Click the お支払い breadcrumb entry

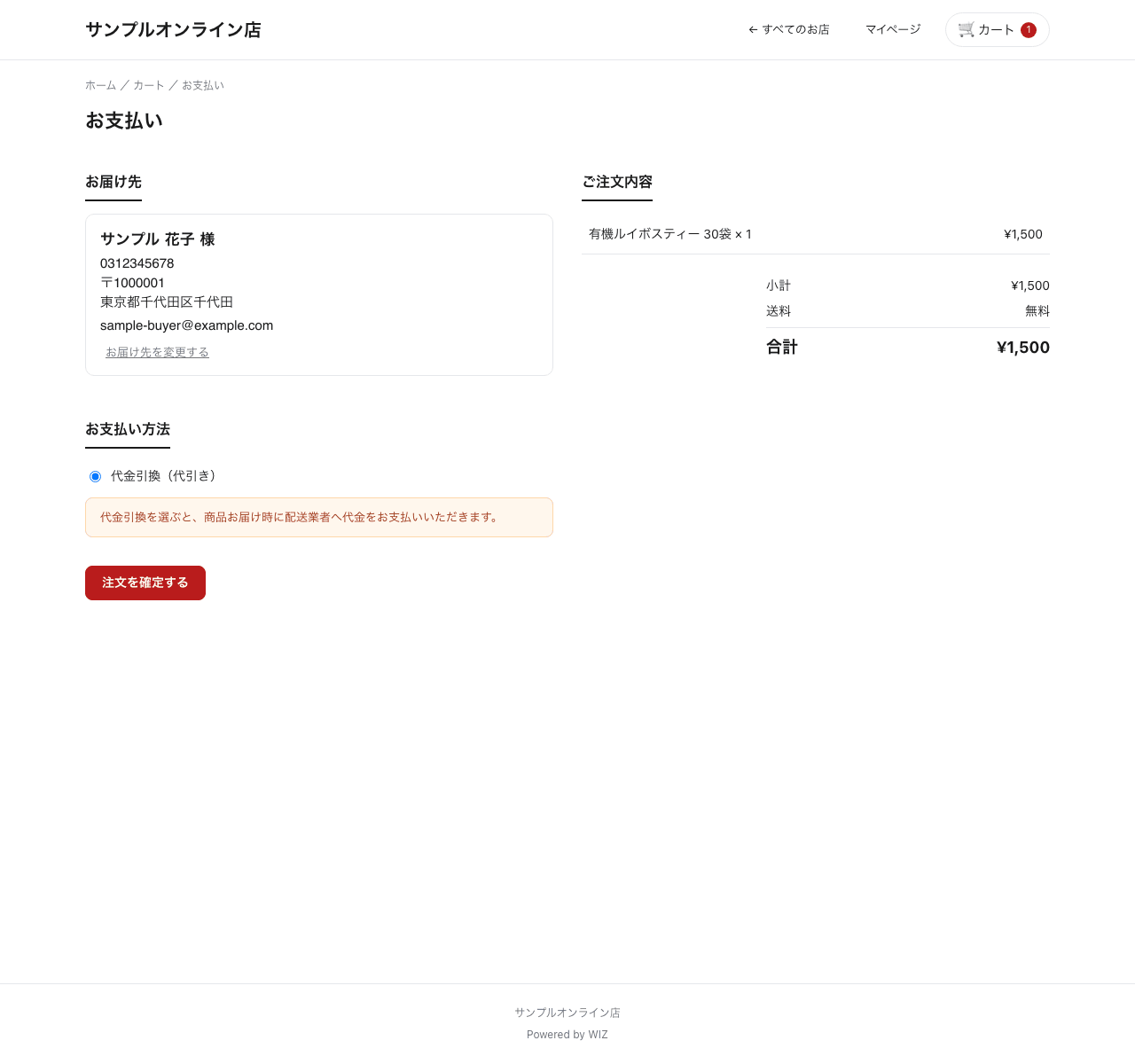203,85
